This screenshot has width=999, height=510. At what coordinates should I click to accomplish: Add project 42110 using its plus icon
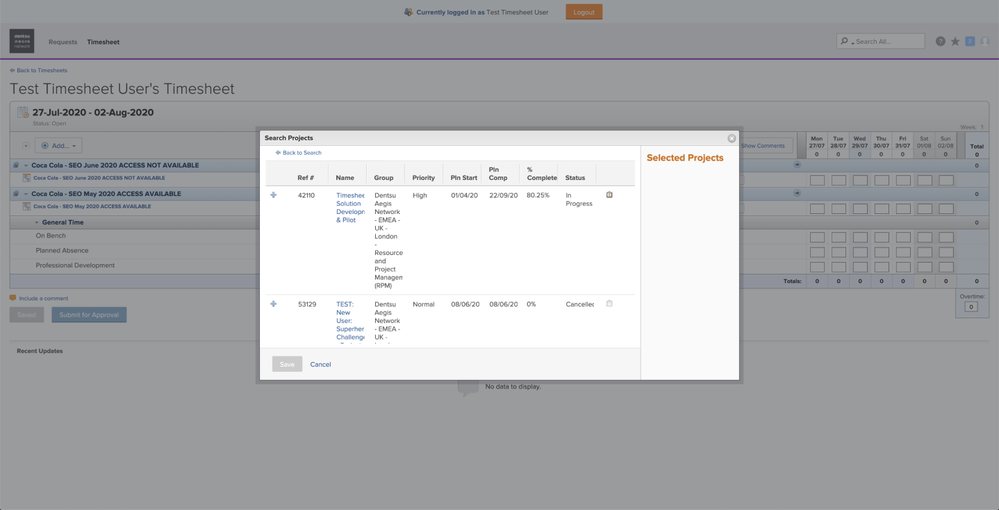273,195
